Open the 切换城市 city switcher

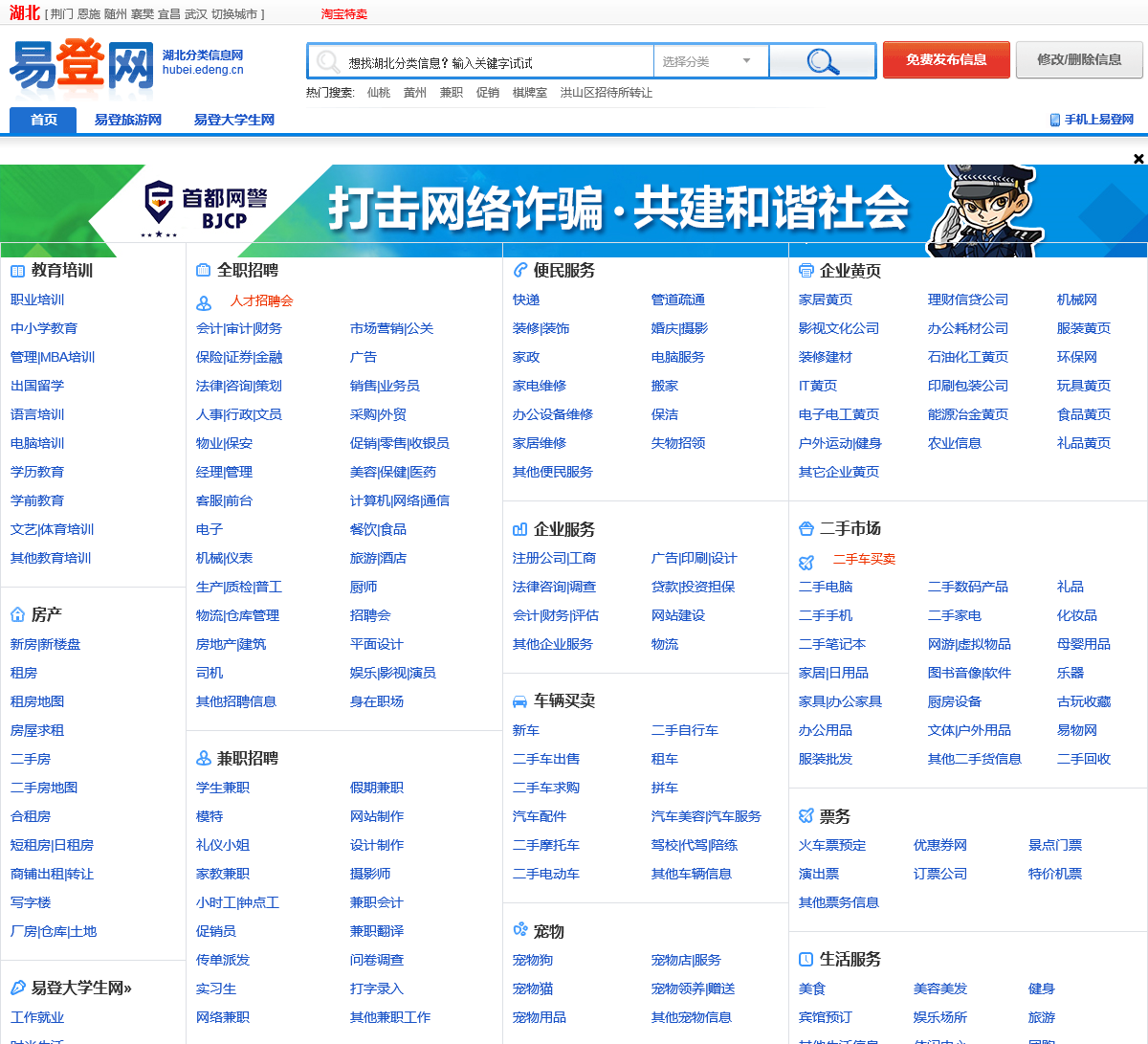(234, 14)
